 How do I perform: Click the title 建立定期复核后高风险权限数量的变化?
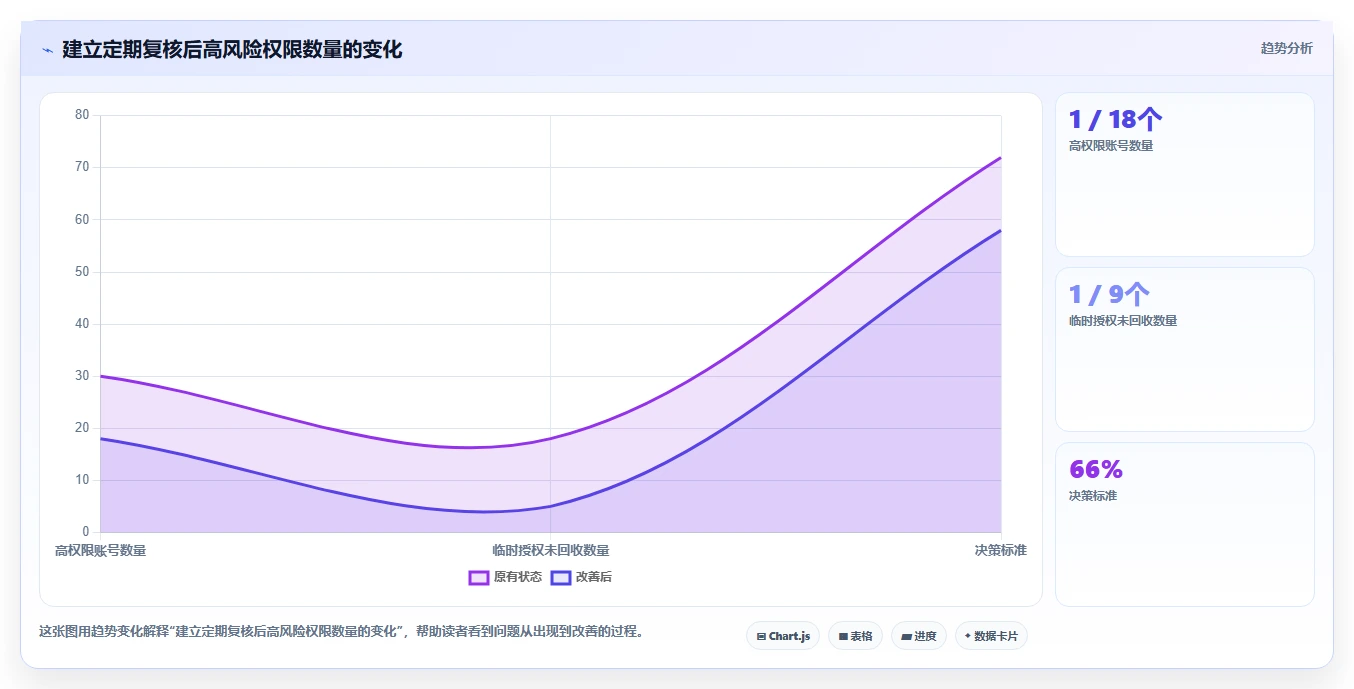(x=232, y=49)
